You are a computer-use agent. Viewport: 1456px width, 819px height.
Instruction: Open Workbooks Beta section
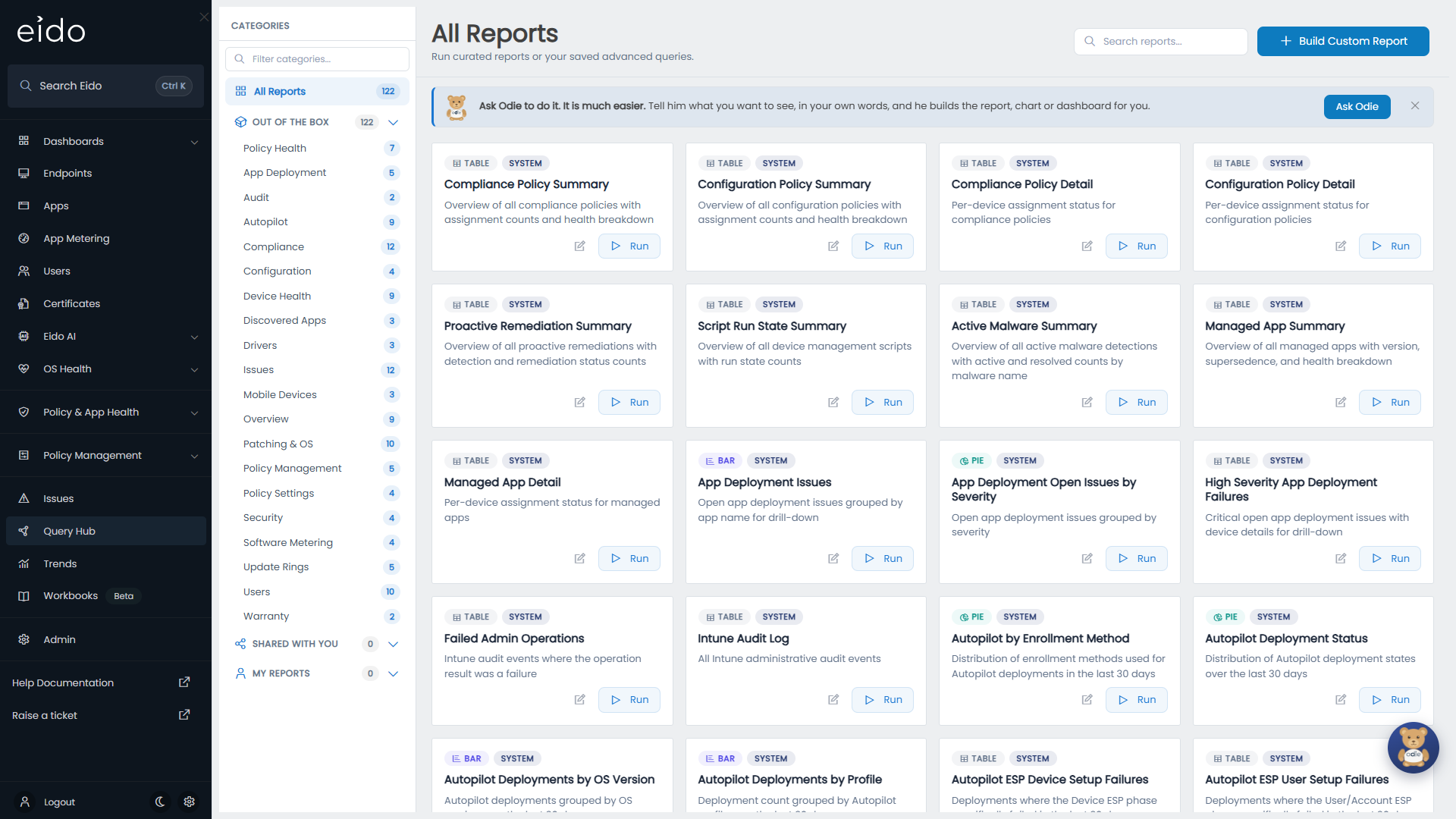click(105, 596)
